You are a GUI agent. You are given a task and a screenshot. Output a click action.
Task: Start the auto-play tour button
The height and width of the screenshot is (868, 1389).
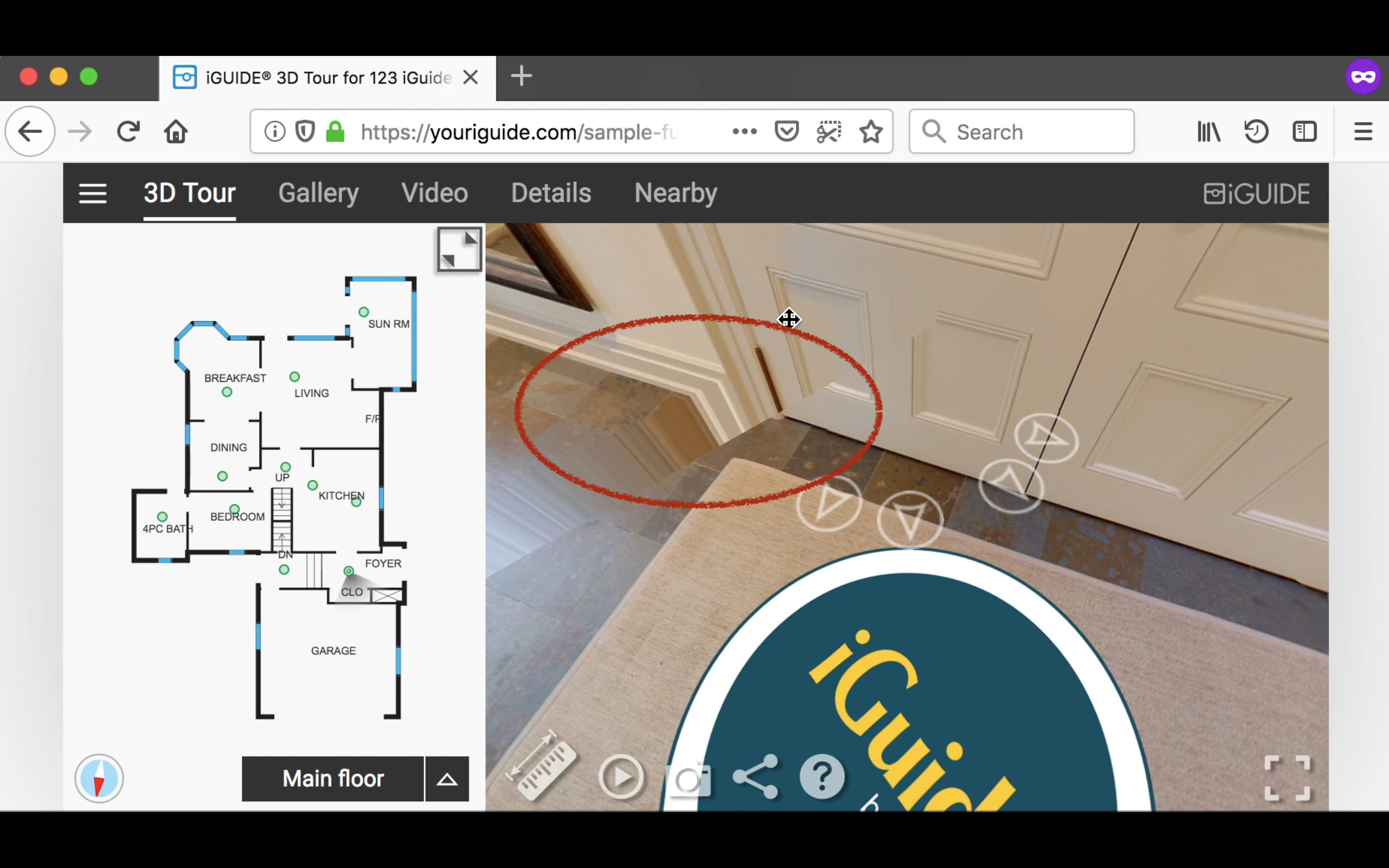tap(621, 777)
